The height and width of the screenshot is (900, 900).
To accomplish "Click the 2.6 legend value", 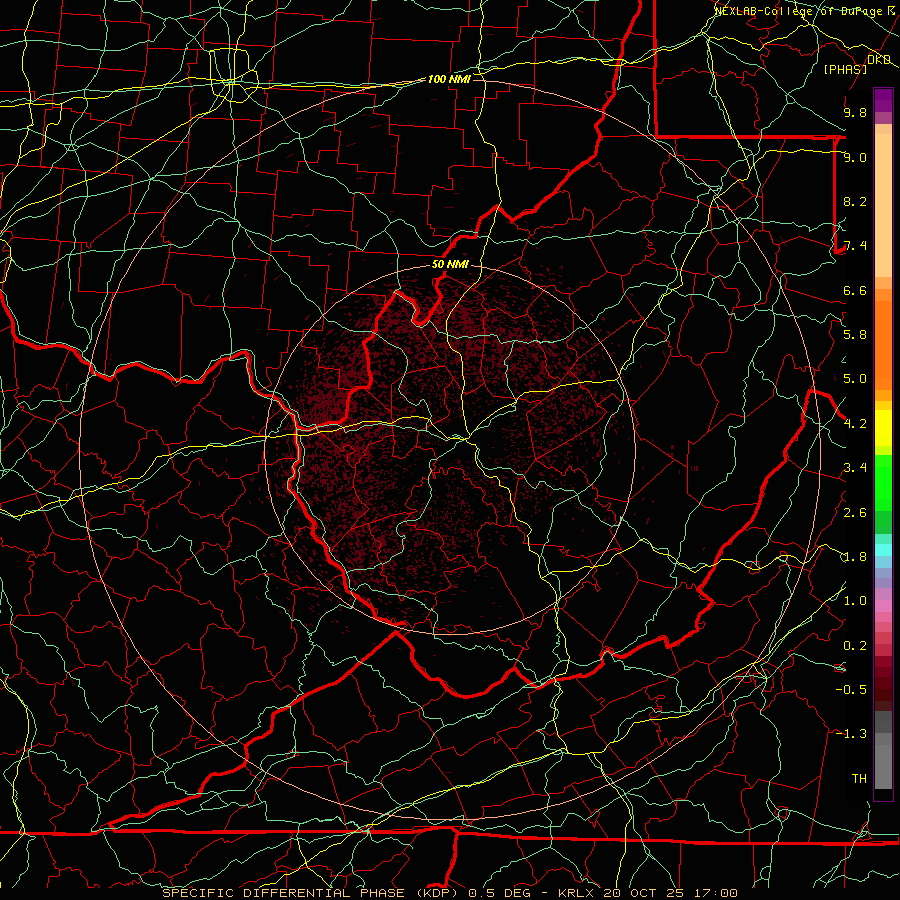I will pyautogui.click(x=855, y=513).
